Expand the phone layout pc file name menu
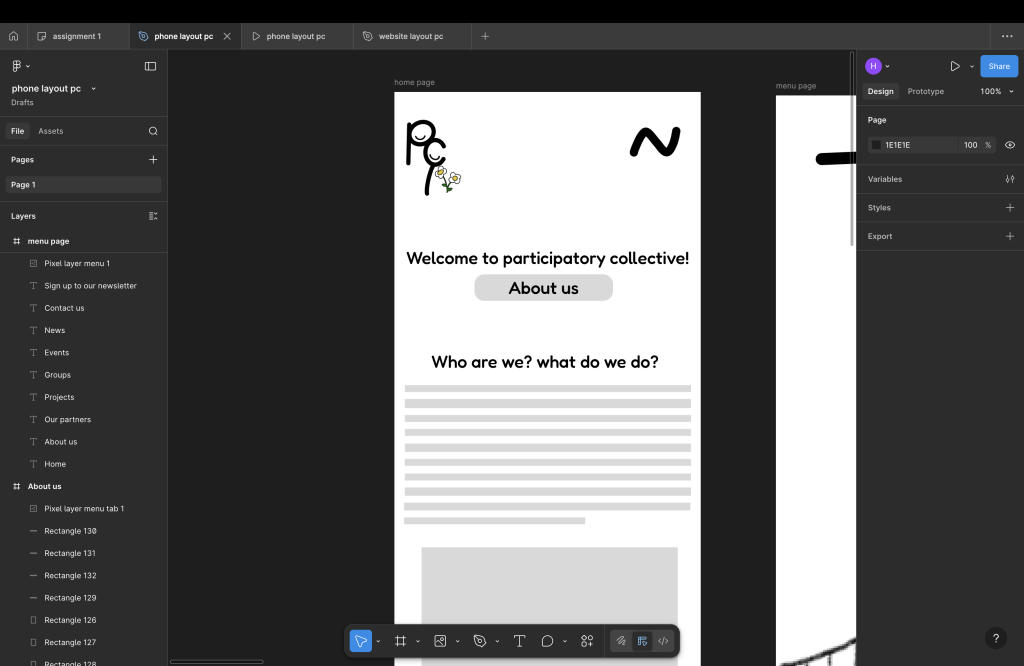Viewport: 1024px width, 666px height. [x=94, y=89]
